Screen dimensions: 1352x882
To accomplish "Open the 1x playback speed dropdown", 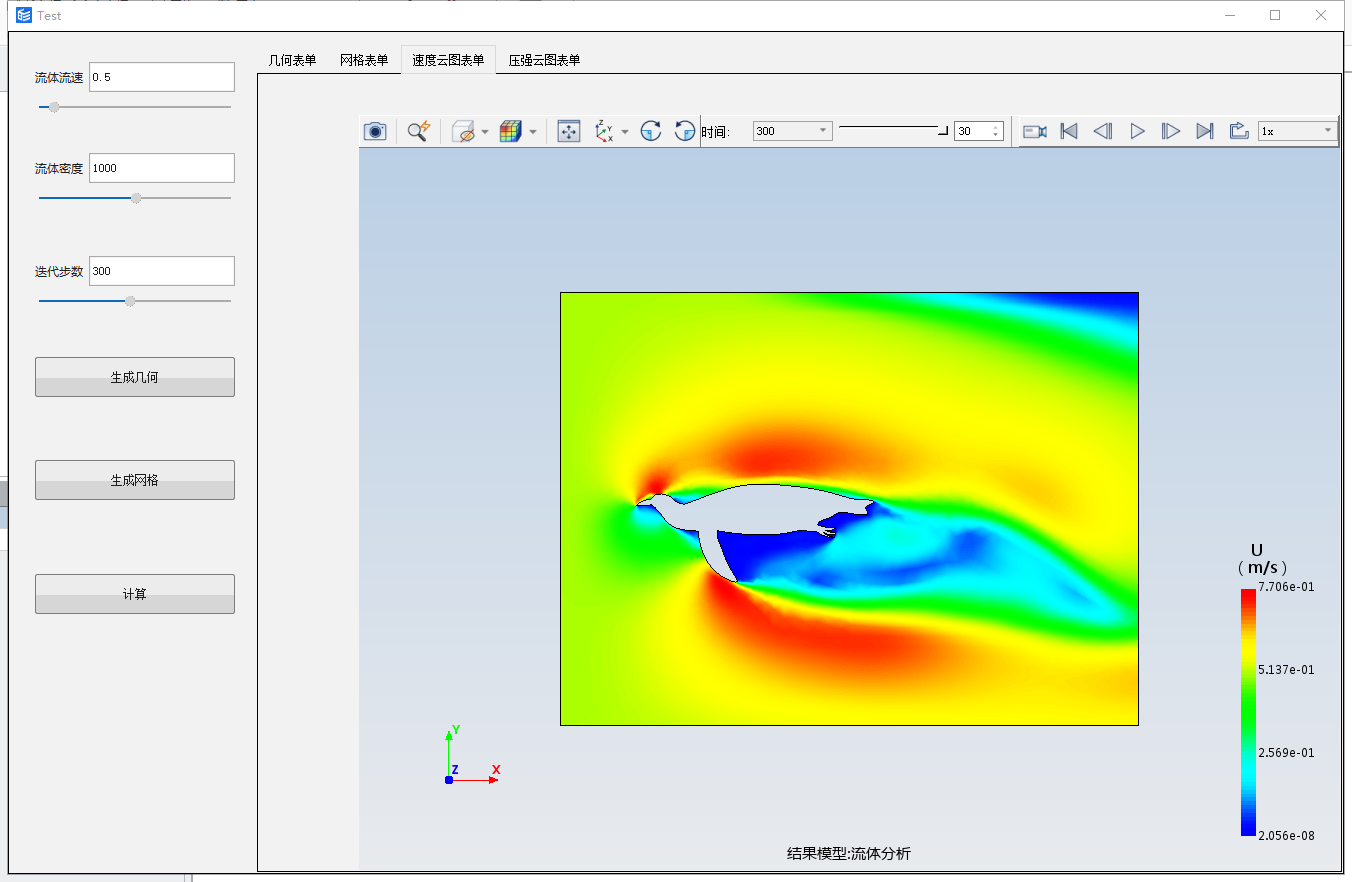I will coord(1297,131).
